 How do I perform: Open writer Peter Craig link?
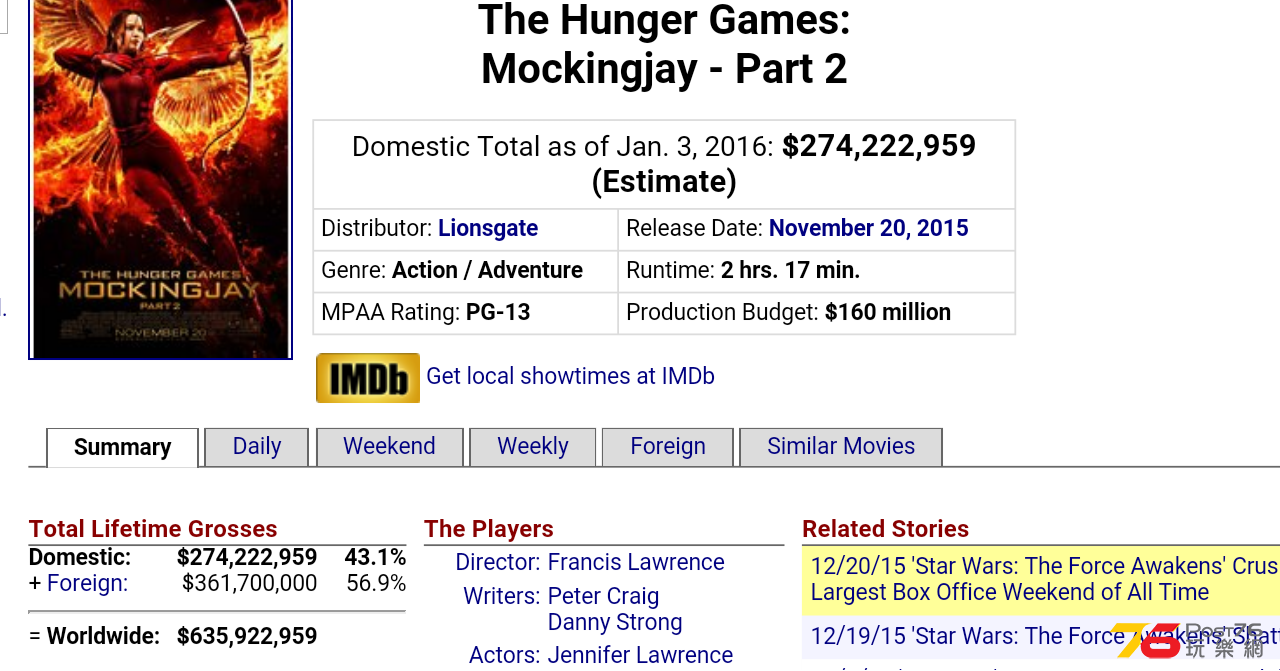tap(604, 596)
